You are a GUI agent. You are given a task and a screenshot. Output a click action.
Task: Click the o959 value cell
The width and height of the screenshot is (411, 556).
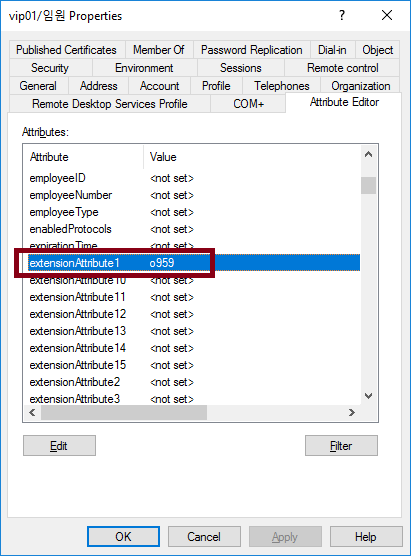point(162,263)
